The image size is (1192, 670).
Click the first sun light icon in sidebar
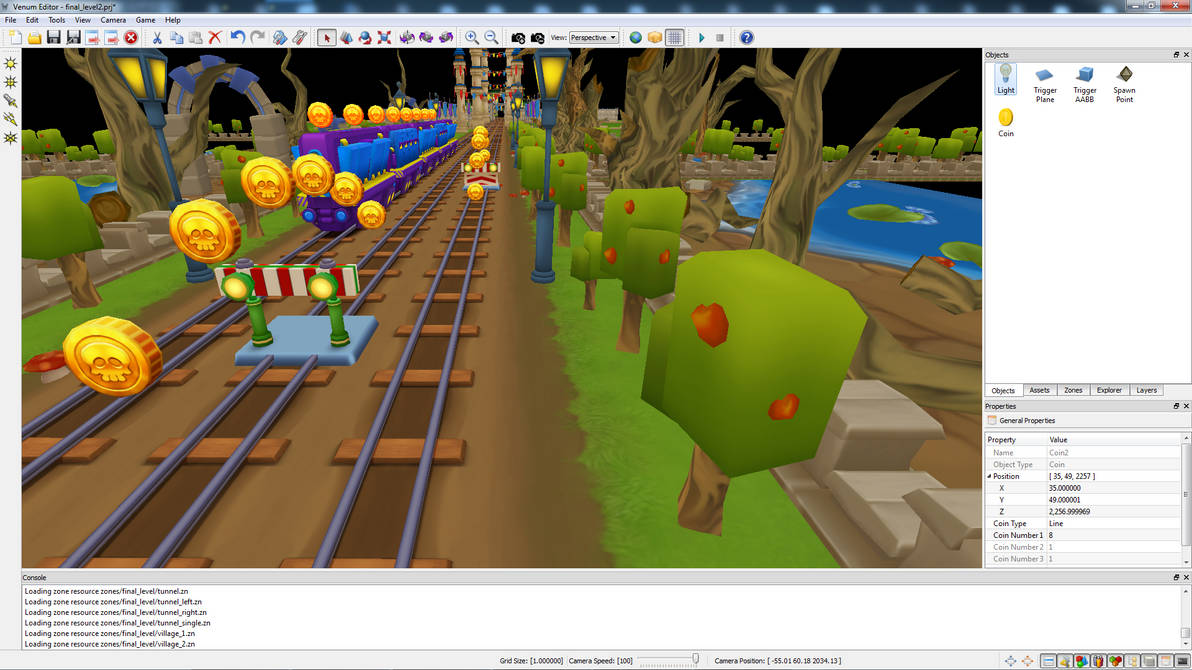point(11,63)
